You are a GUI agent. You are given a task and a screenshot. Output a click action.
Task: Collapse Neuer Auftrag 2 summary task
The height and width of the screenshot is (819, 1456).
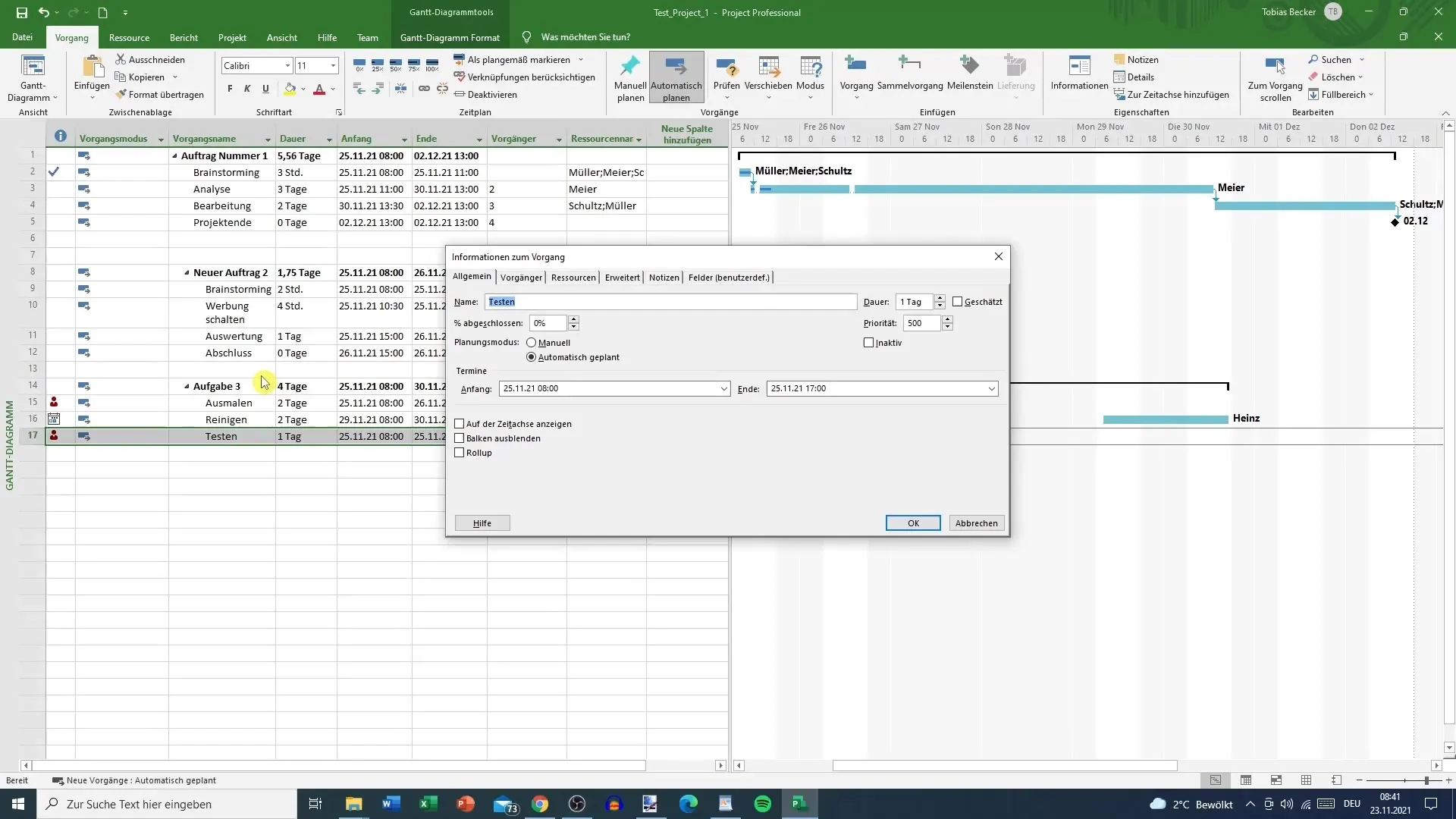click(x=187, y=273)
